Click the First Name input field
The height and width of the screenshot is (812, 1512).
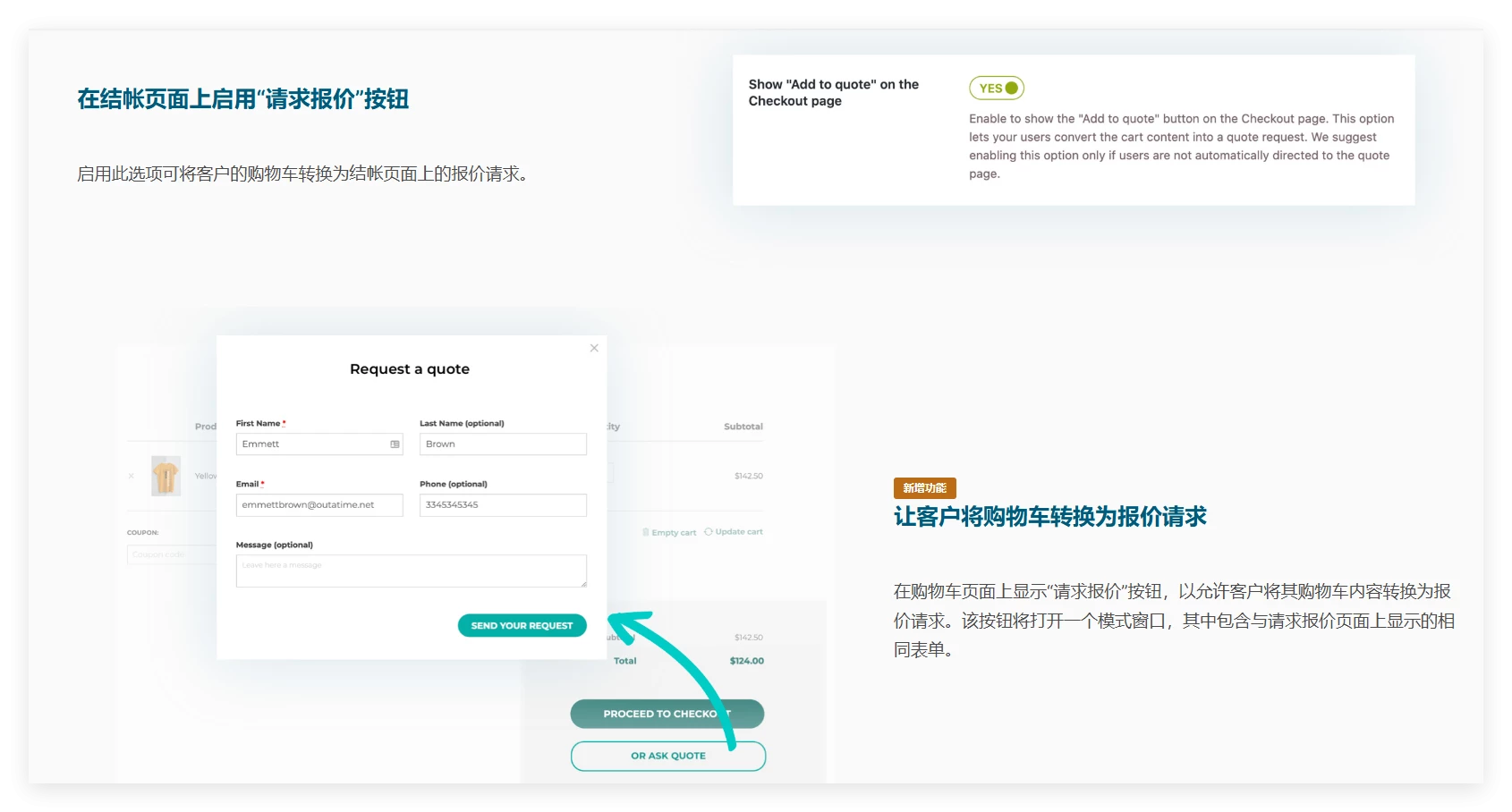(x=311, y=444)
